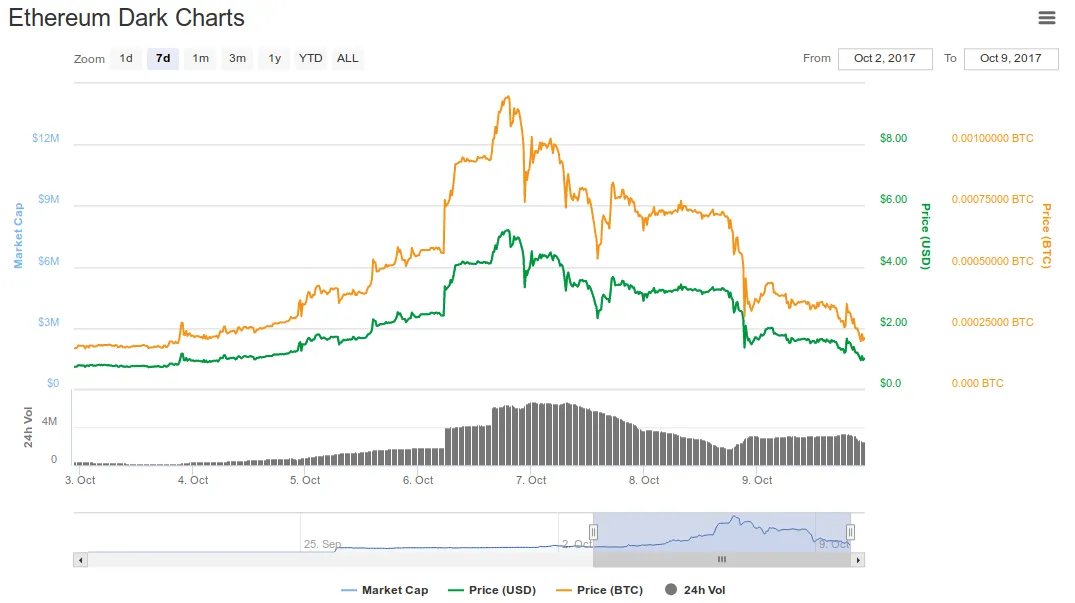
Task: Click the '$8.00' USD price axis label
Action: pos(893,138)
